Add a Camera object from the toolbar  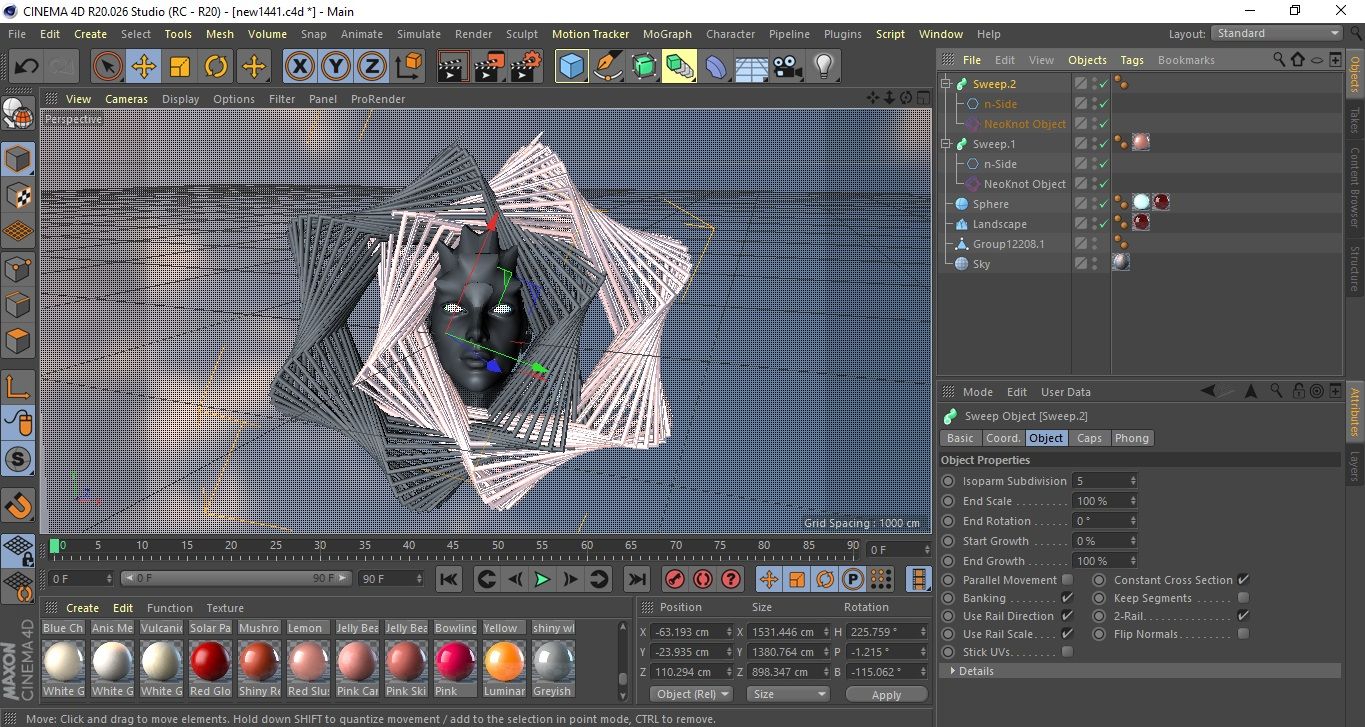788,67
